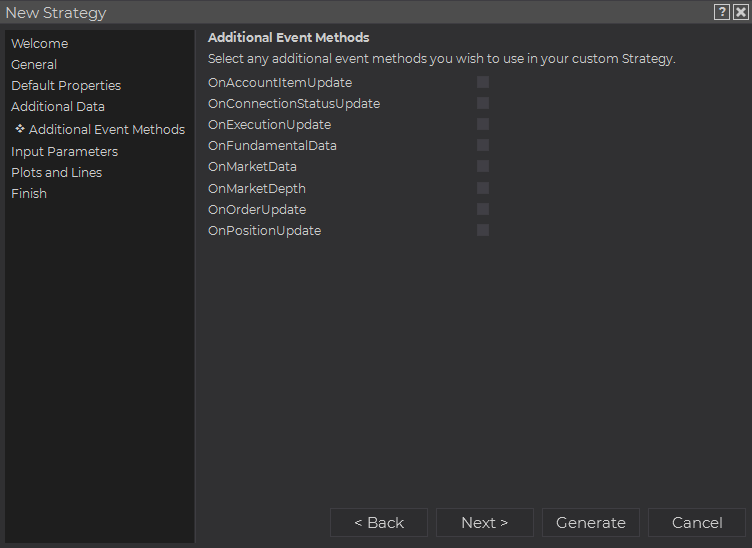Click the Generate button

pyautogui.click(x=591, y=523)
